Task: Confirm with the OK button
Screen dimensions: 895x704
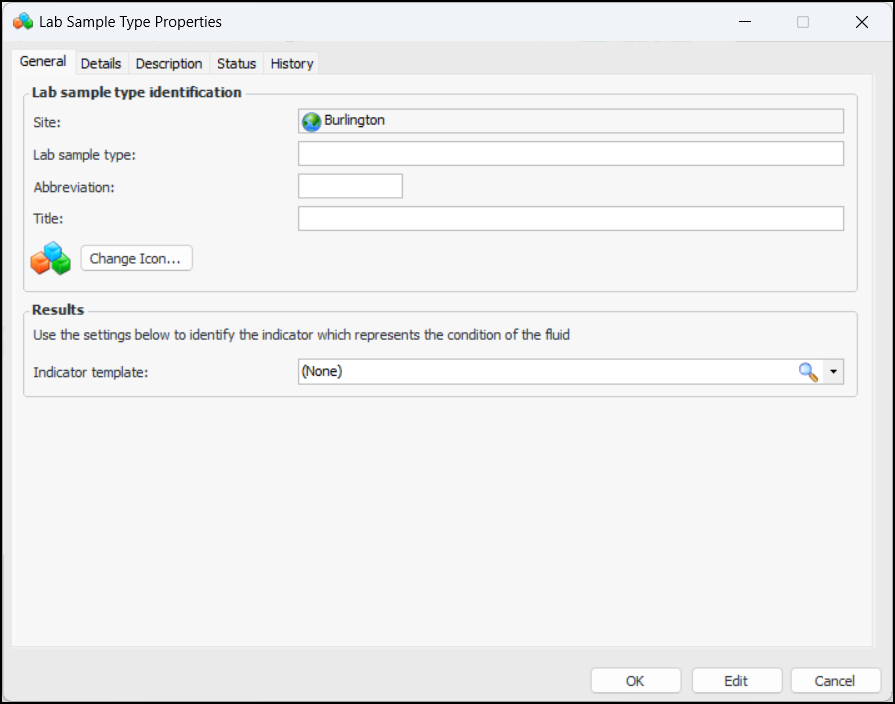Action: [x=635, y=681]
